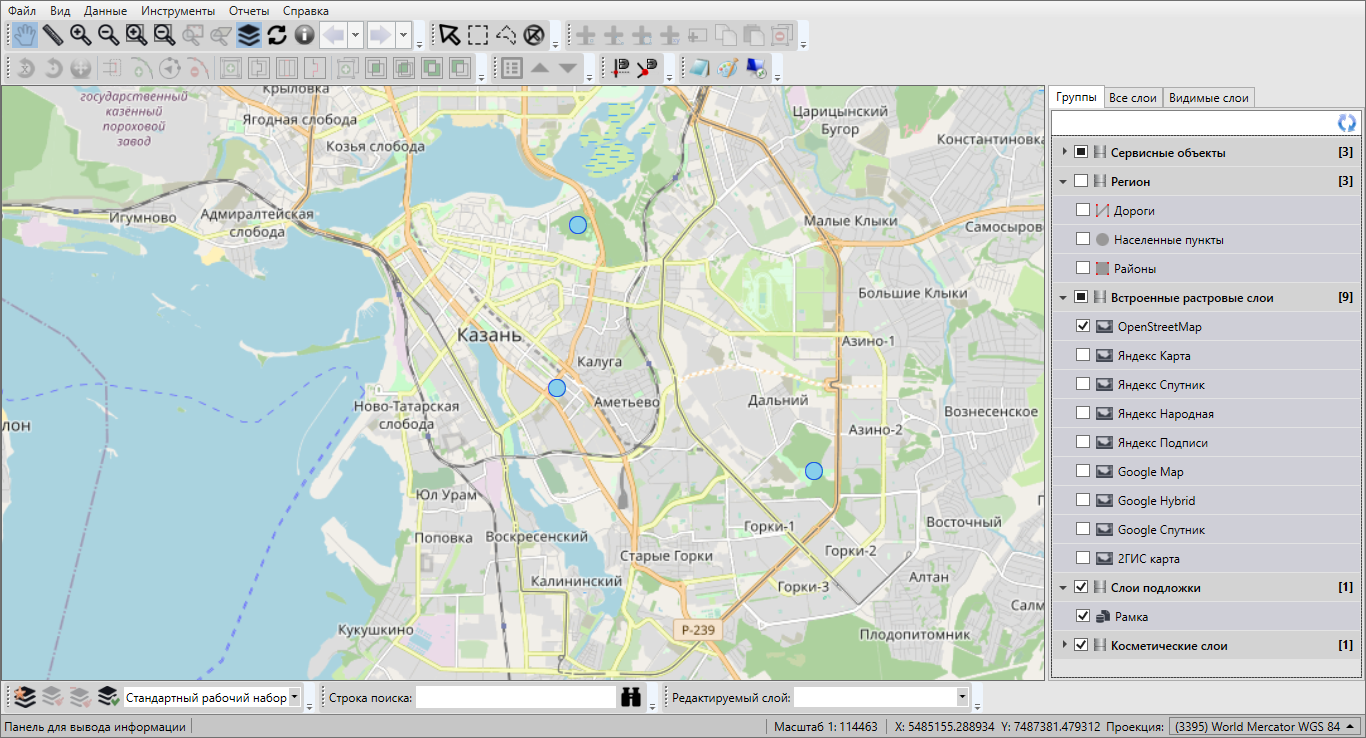This screenshot has width=1366, height=738.
Task: Enable the Яндекс Карта layer checkbox
Action: pos(1083,355)
